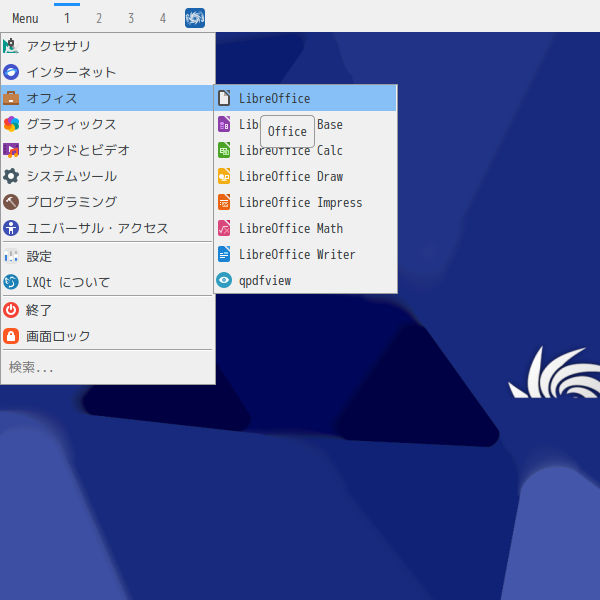Click the LibreOffice Draw icon
This screenshot has height=600, width=600.
(224, 176)
